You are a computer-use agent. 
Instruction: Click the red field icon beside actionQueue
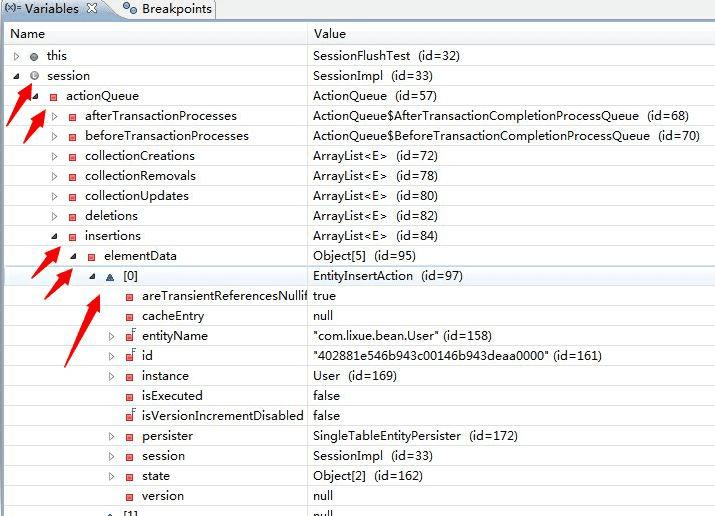tap(53, 97)
